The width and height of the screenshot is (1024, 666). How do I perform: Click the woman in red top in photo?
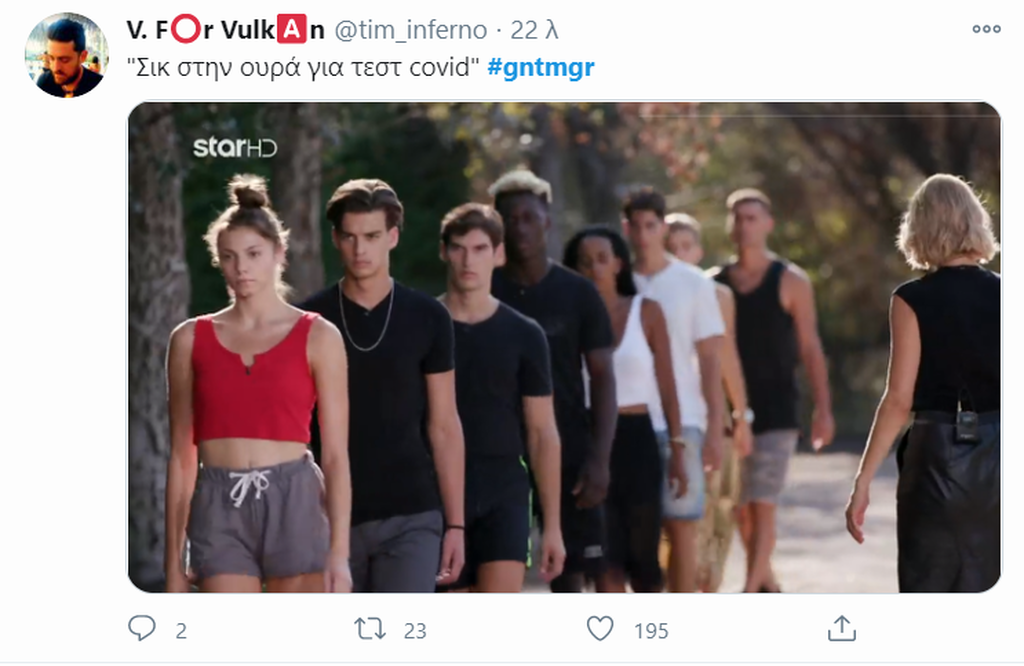tap(256, 385)
